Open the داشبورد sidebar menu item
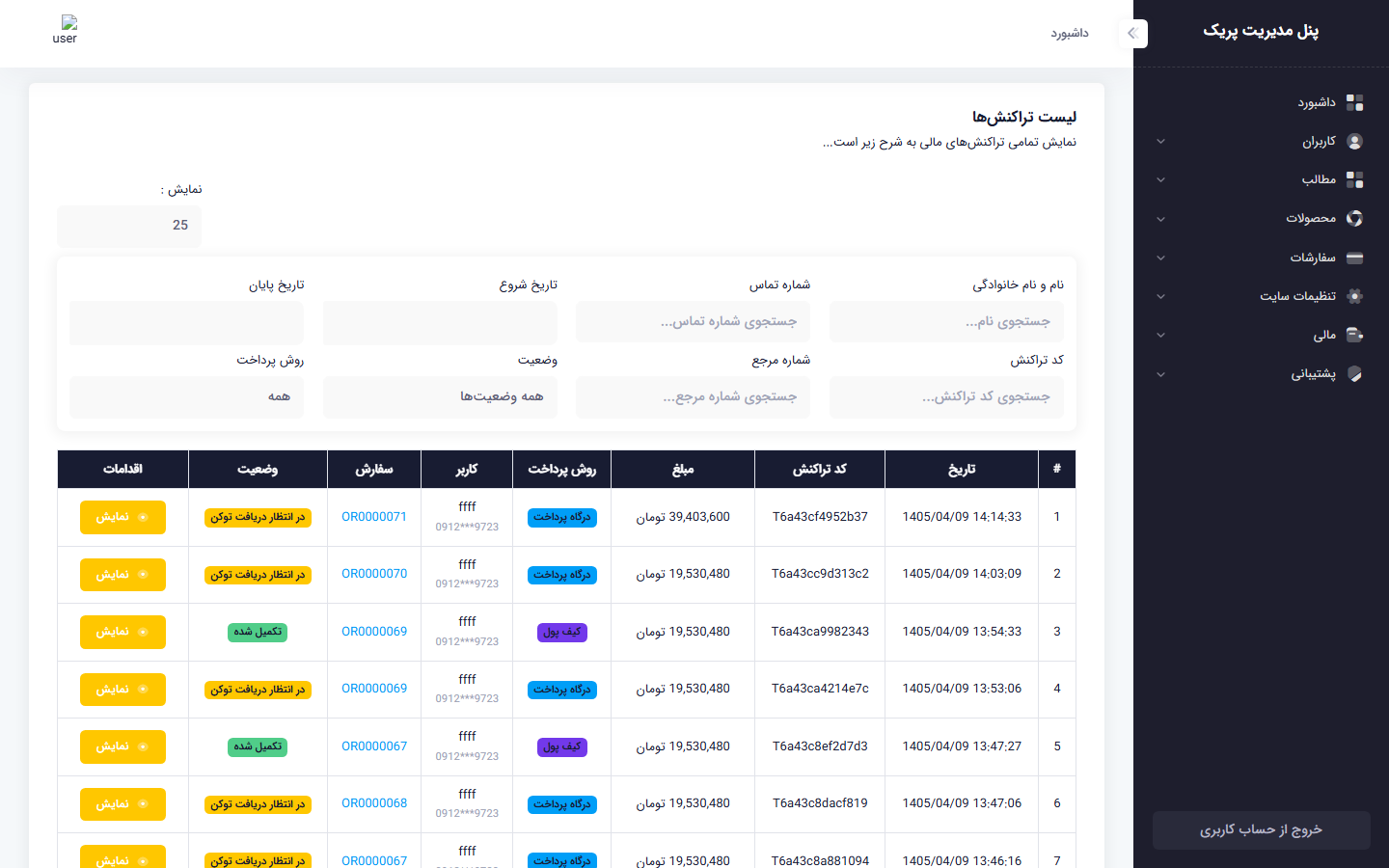 [x=1261, y=102]
